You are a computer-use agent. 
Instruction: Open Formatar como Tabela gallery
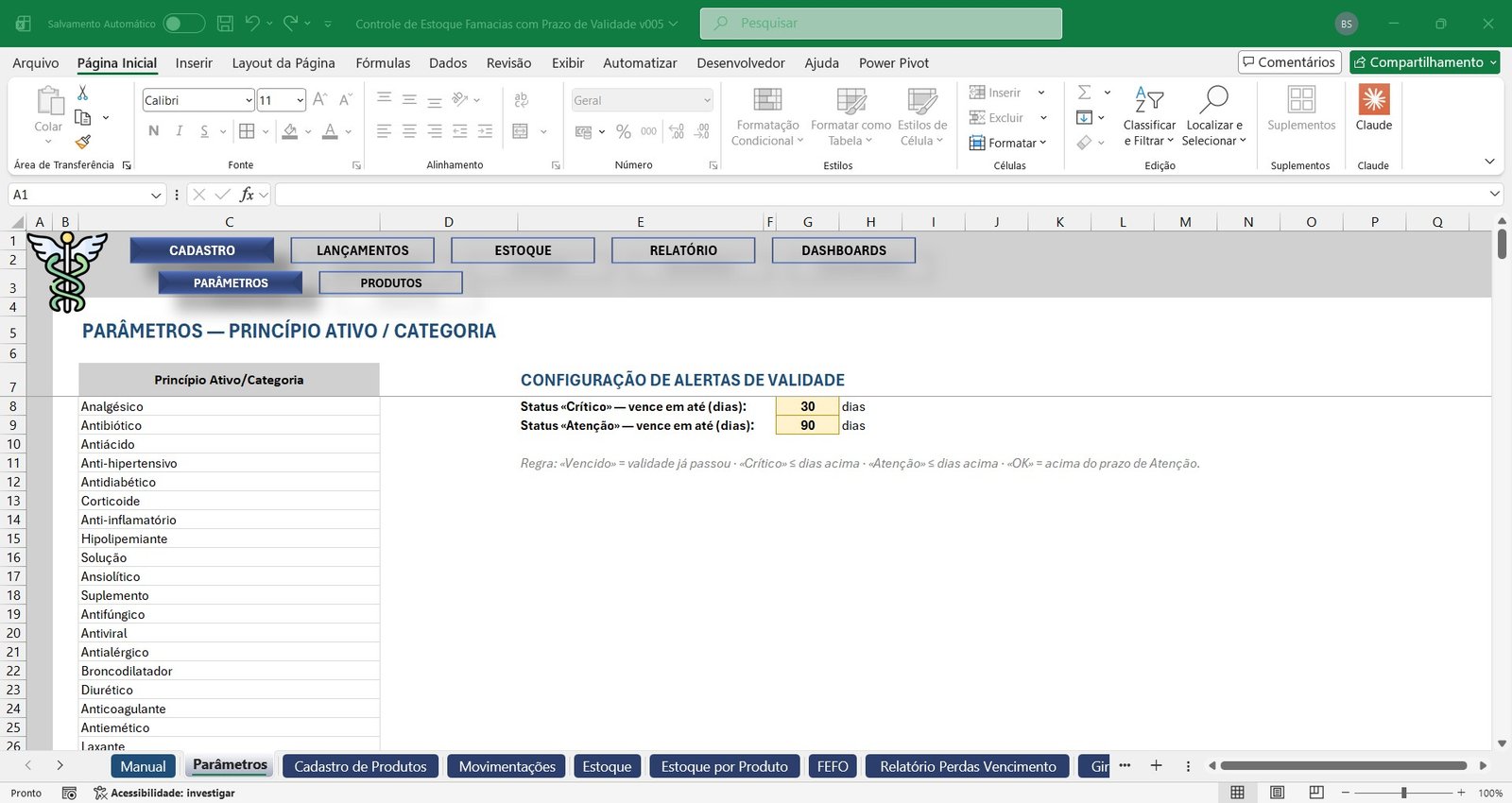point(850,117)
